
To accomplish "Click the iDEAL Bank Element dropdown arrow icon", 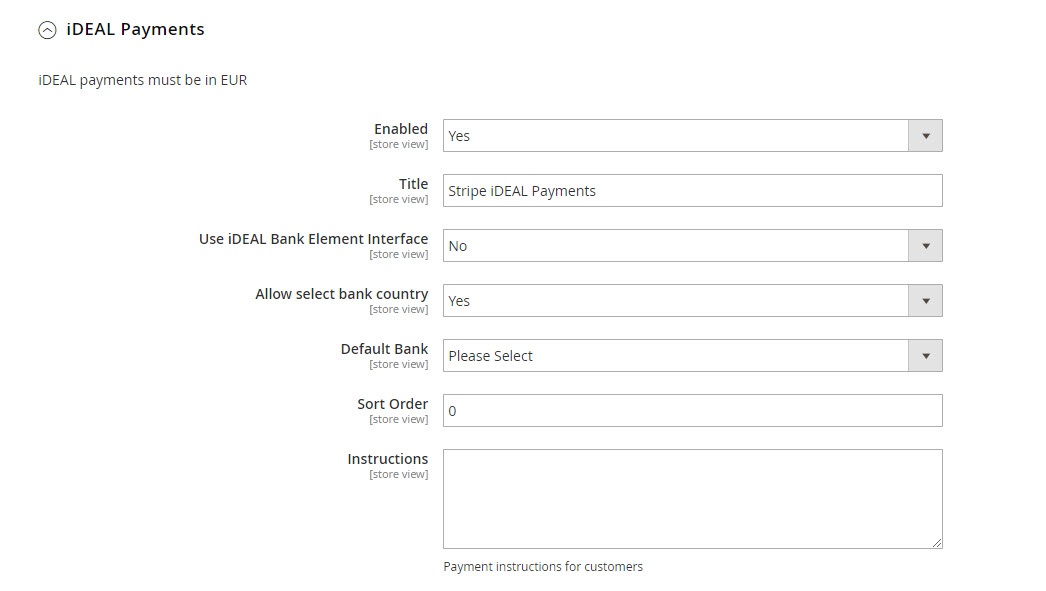I will (925, 245).
